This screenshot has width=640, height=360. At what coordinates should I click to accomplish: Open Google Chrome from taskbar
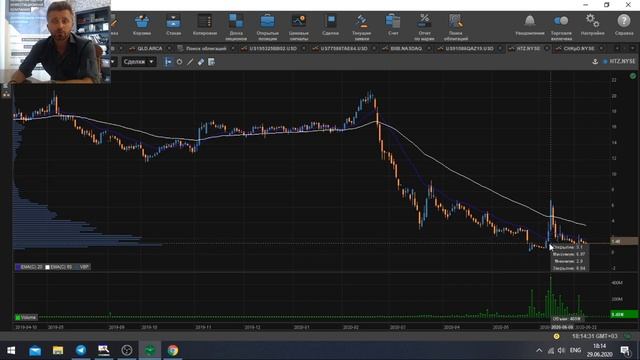(173, 350)
